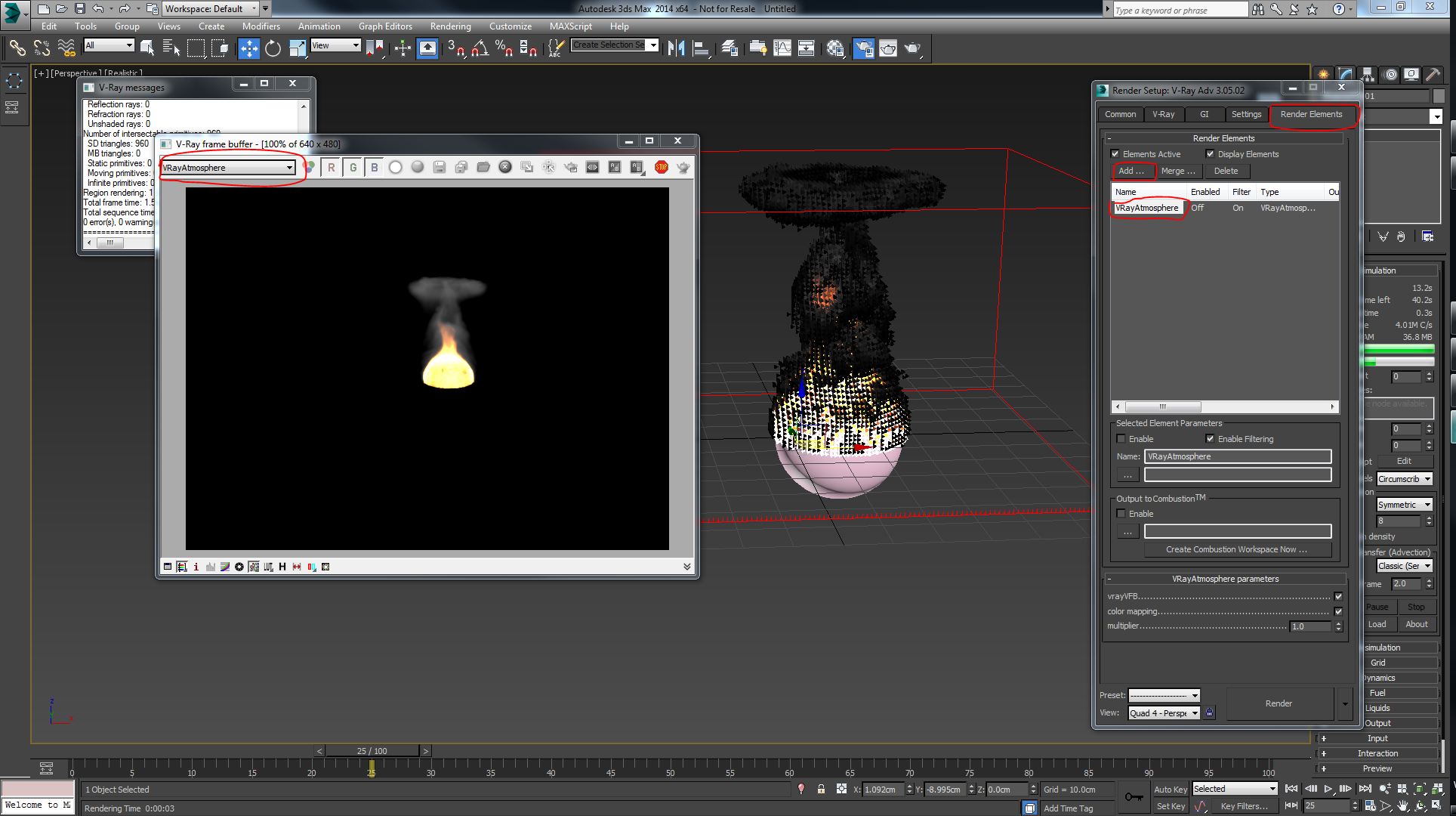Image resolution: width=1456 pixels, height=816 pixels.
Task: Save image from V-Ray frame buffer
Action: click(440, 168)
